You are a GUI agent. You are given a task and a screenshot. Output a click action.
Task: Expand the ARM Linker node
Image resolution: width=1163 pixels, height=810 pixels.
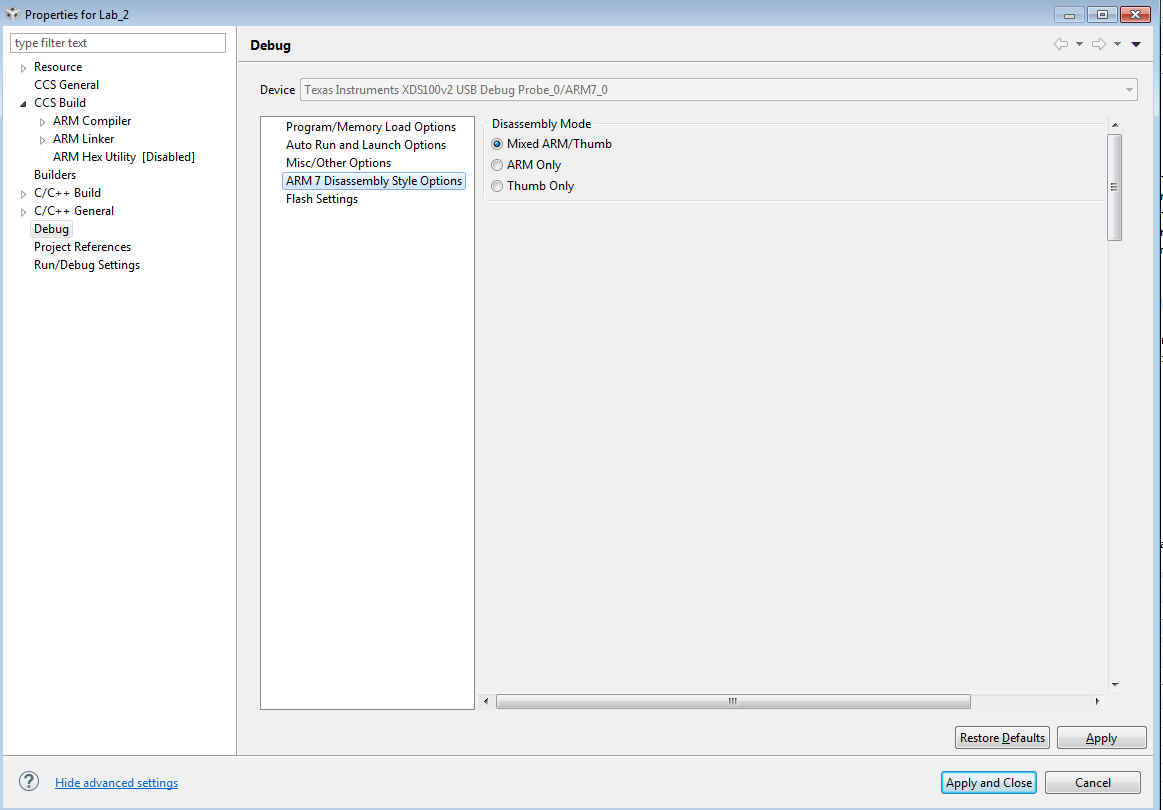pos(42,139)
